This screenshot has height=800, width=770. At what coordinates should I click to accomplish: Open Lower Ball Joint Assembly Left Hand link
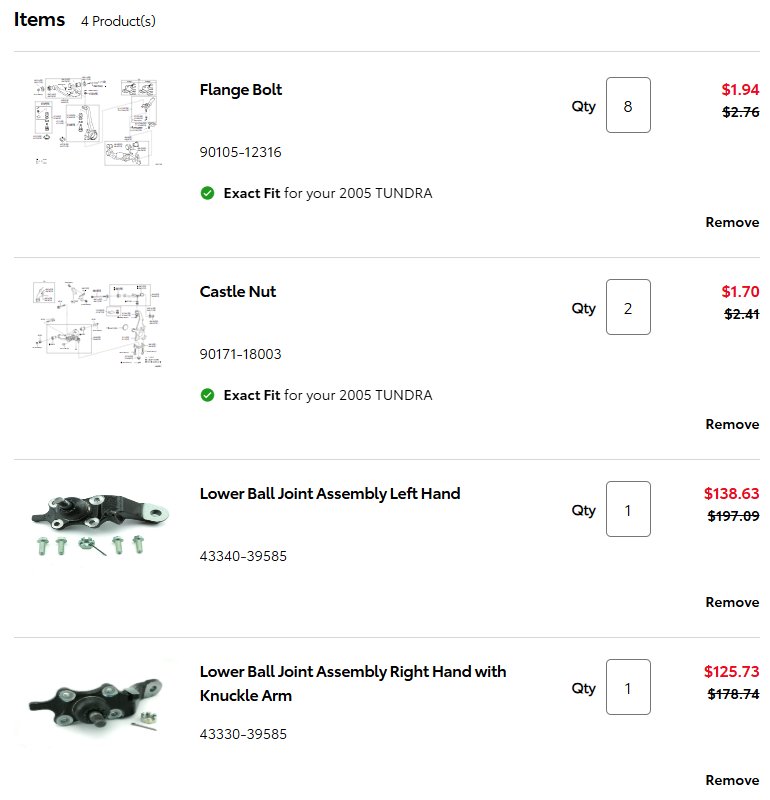tap(330, 494)
